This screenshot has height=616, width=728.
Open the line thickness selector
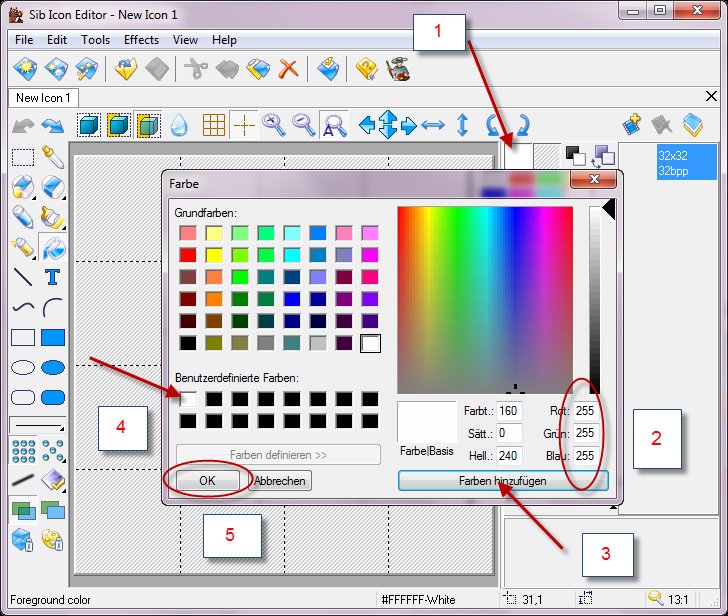(38, 425)
